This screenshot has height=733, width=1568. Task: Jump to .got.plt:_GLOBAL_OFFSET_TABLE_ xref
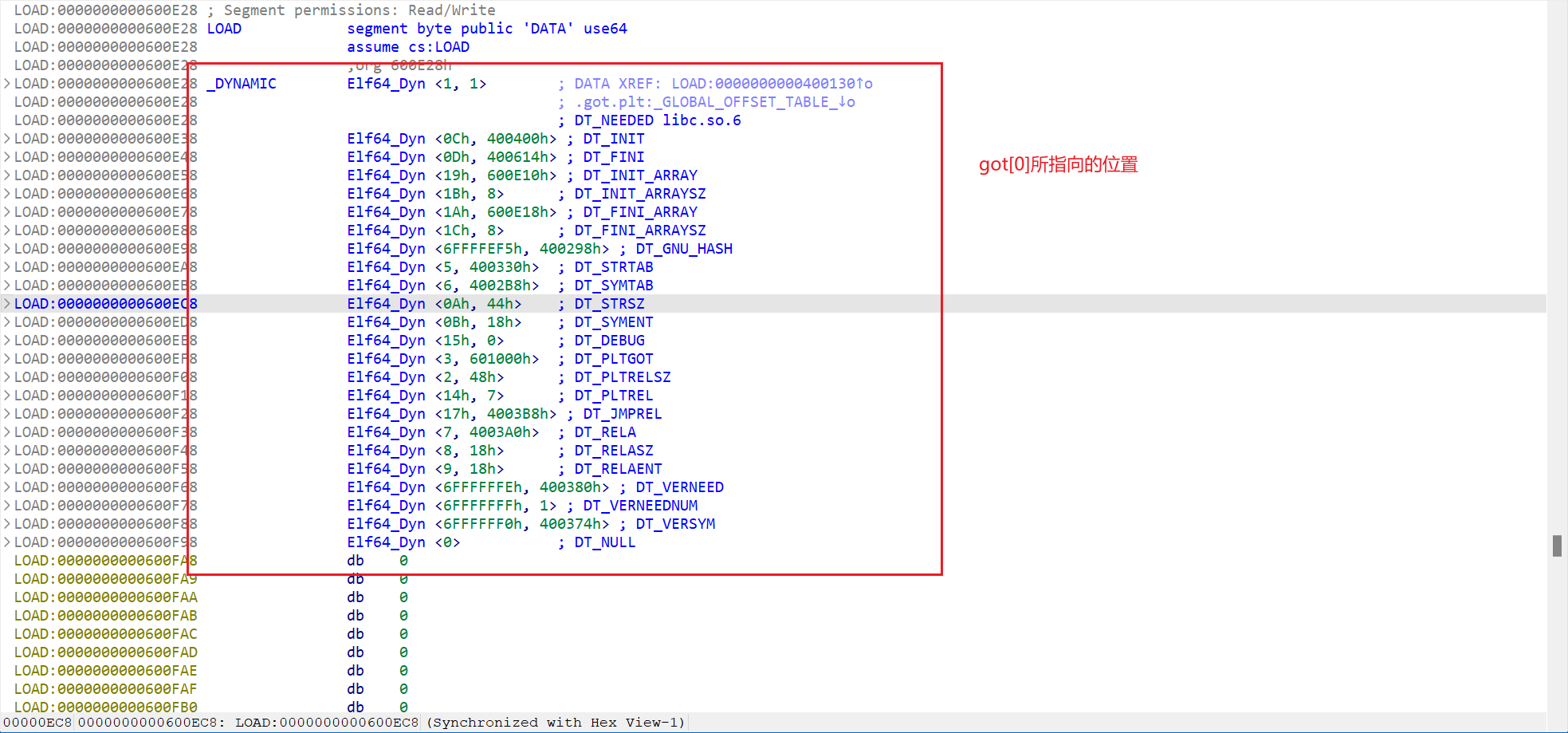pos(714,102)
